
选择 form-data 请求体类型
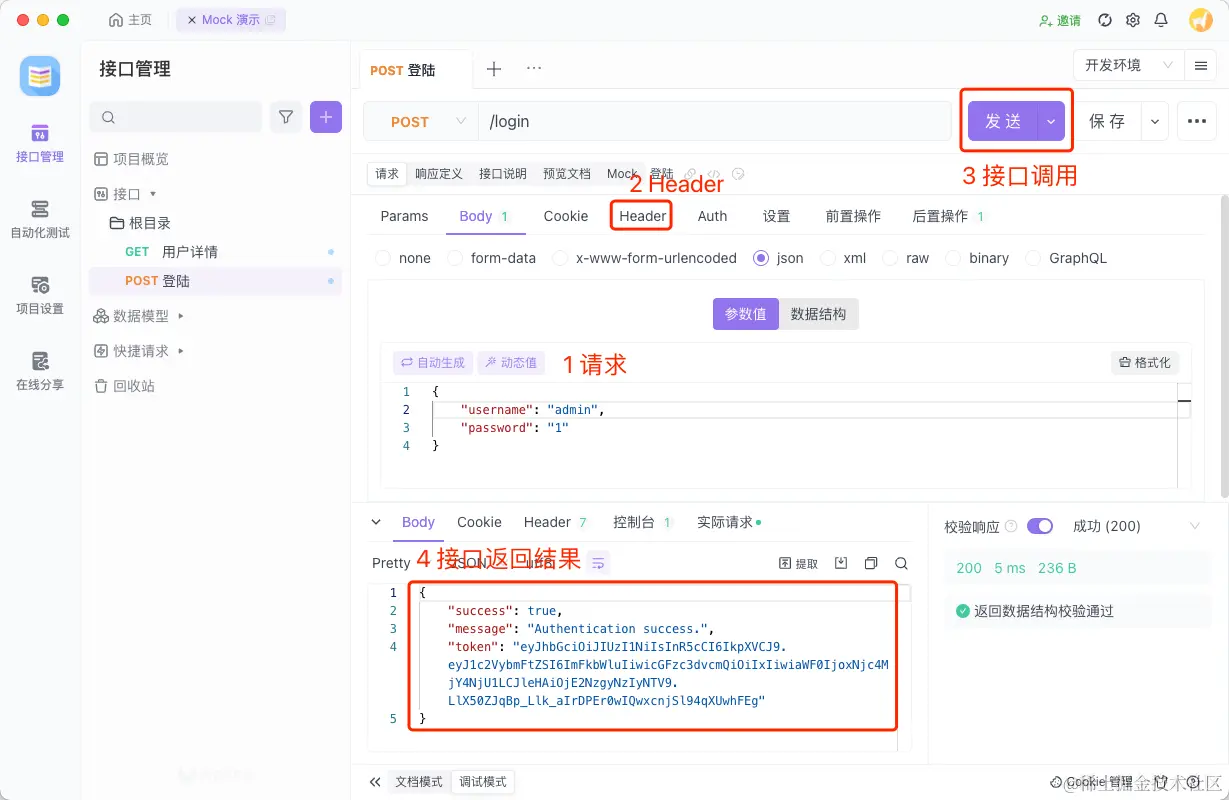(x=492, y=258)
